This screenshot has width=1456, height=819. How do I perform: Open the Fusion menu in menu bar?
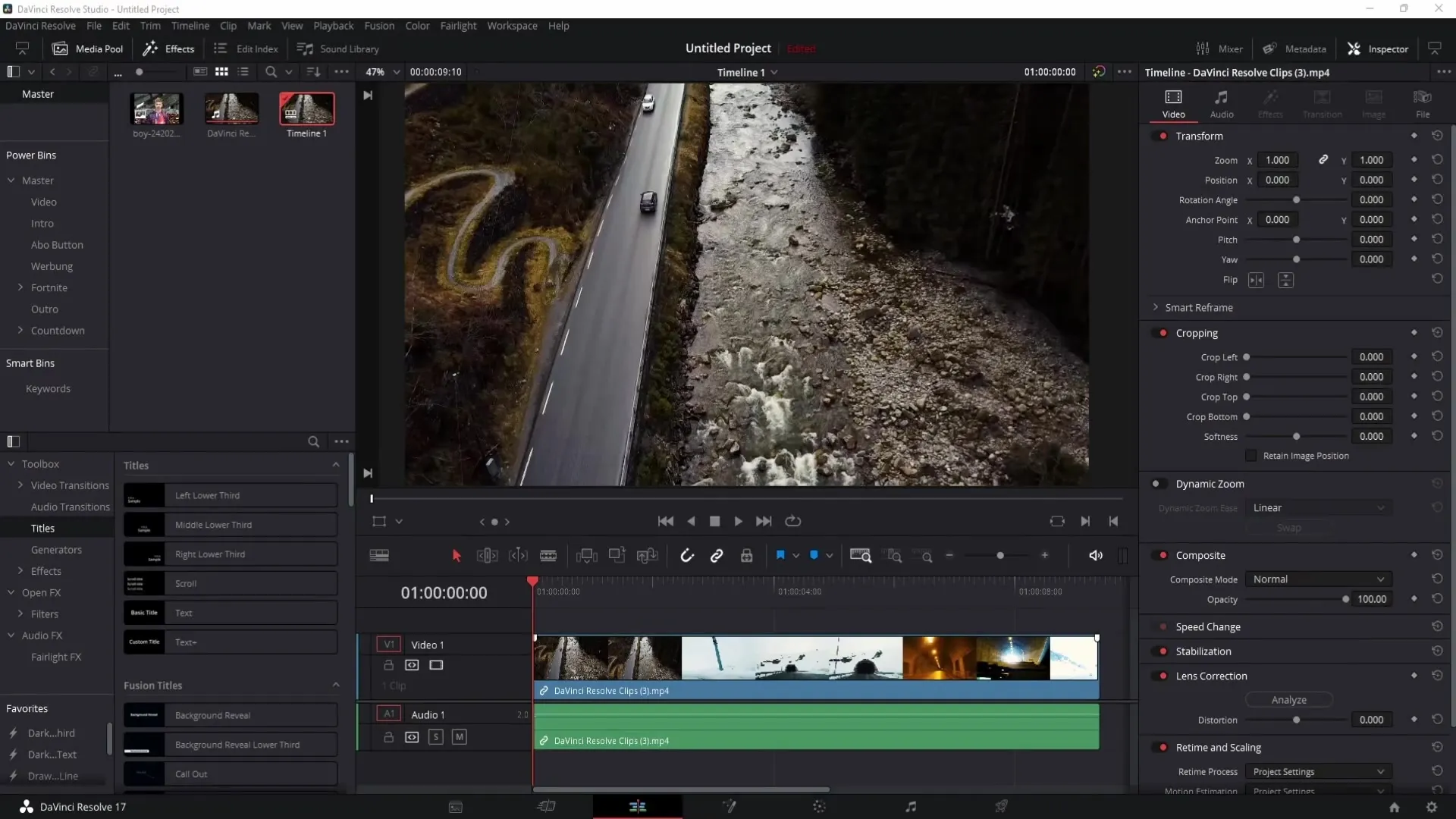tap(379, 26)
